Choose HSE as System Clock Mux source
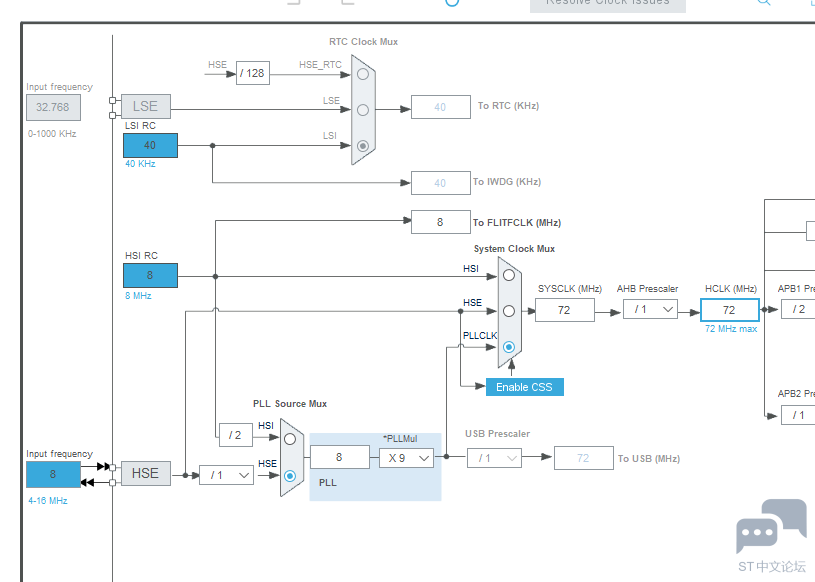Screen dimensions: 815x582 click(x=509, y=311)
